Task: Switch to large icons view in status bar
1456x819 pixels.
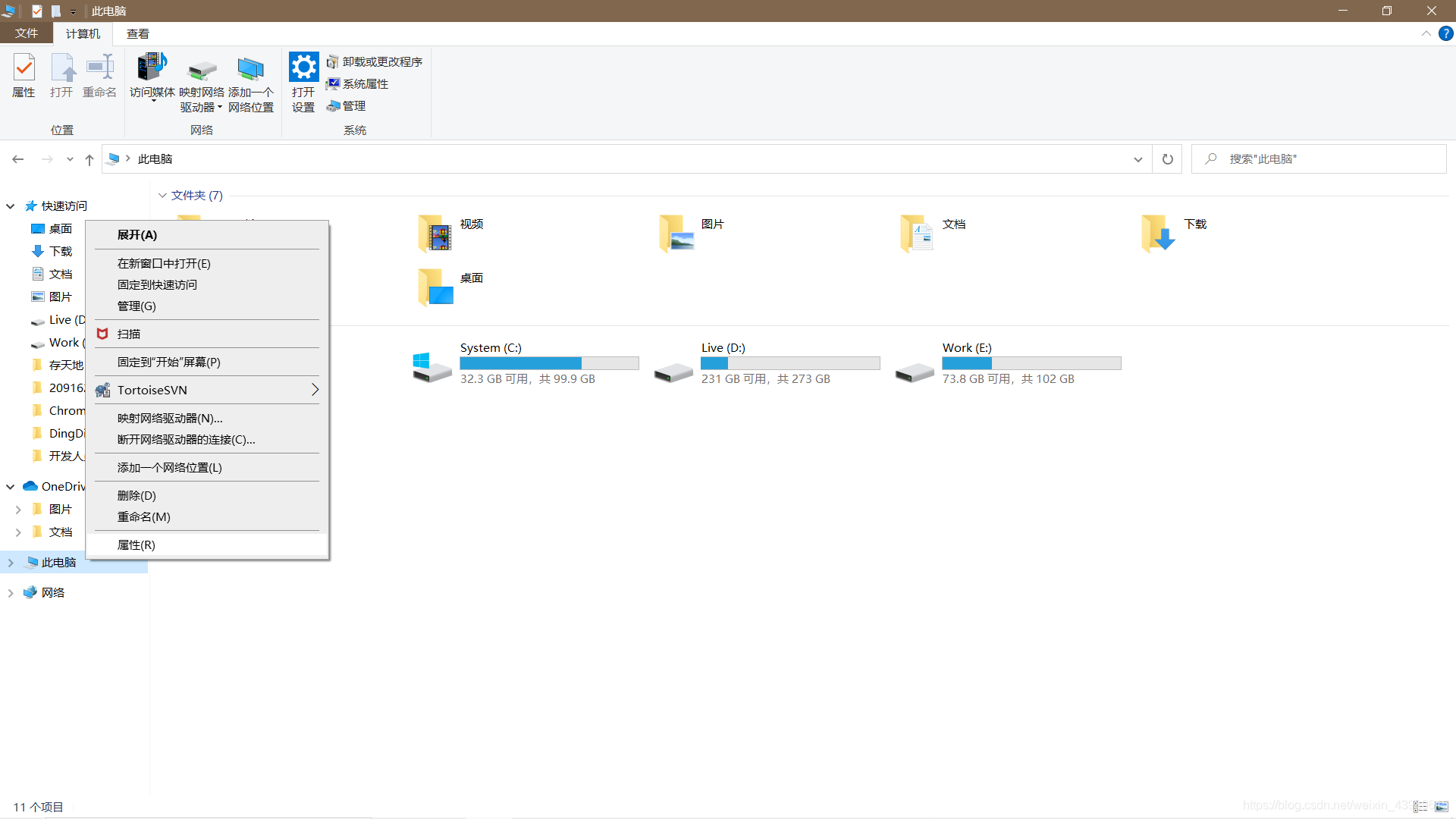Action: (1442, 807)
